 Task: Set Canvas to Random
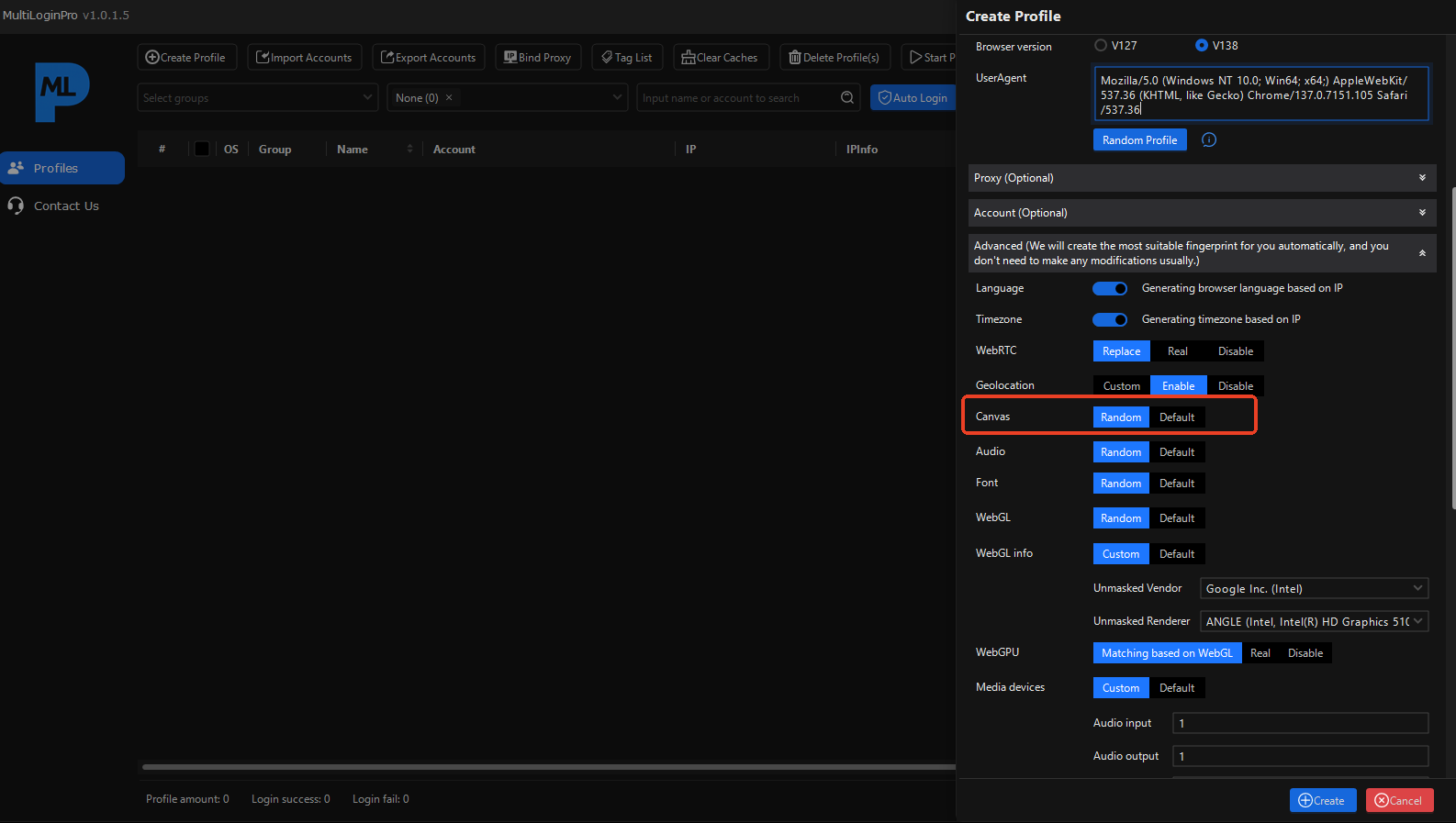point(1121,417)
